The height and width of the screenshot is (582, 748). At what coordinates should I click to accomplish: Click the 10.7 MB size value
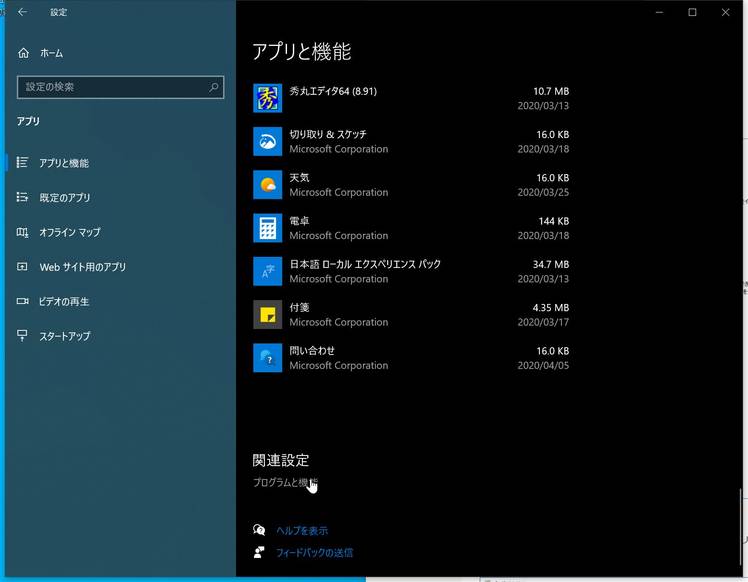point(551,91)
